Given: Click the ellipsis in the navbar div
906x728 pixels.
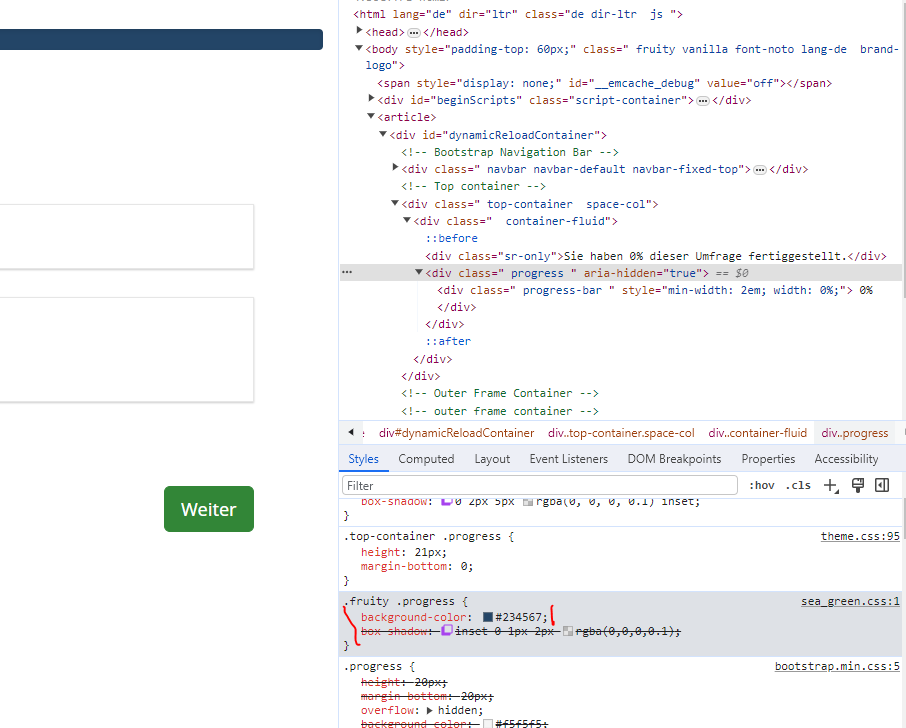Looking at the screenshot, I should 760,170.
